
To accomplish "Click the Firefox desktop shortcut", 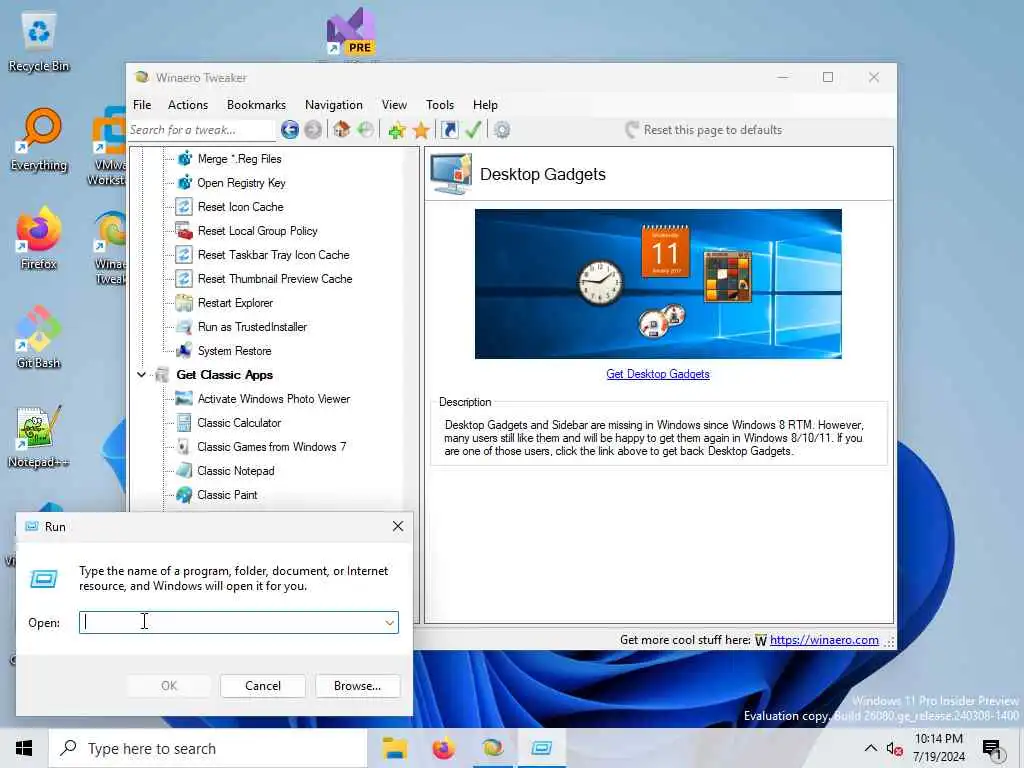I will click(x=39, y=238).
